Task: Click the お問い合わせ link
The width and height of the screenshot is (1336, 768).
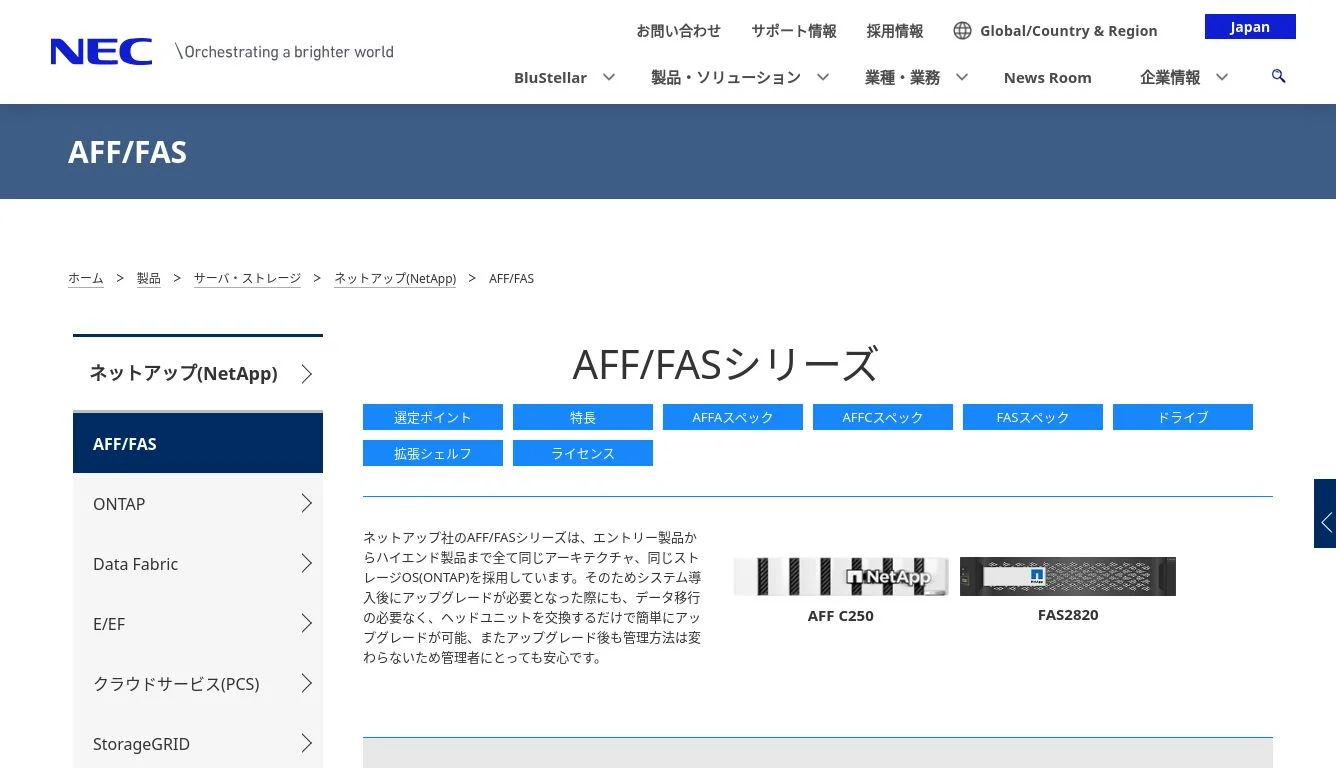Action: (678, 31)
